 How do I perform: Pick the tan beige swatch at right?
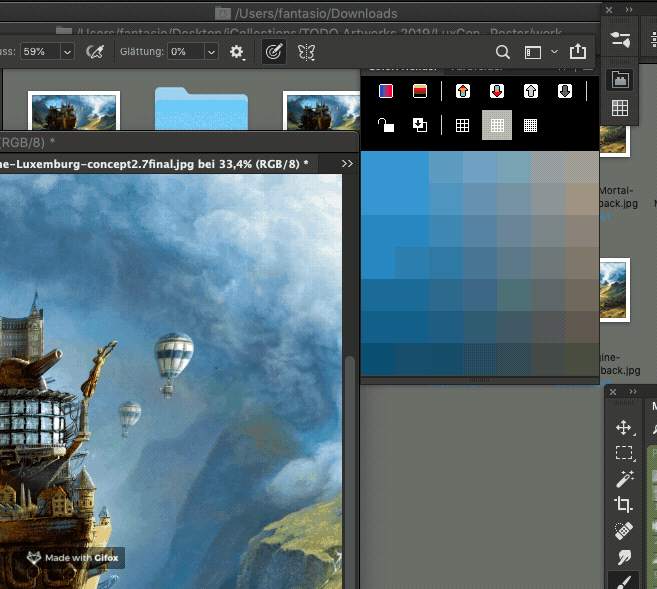coord(582,199)
